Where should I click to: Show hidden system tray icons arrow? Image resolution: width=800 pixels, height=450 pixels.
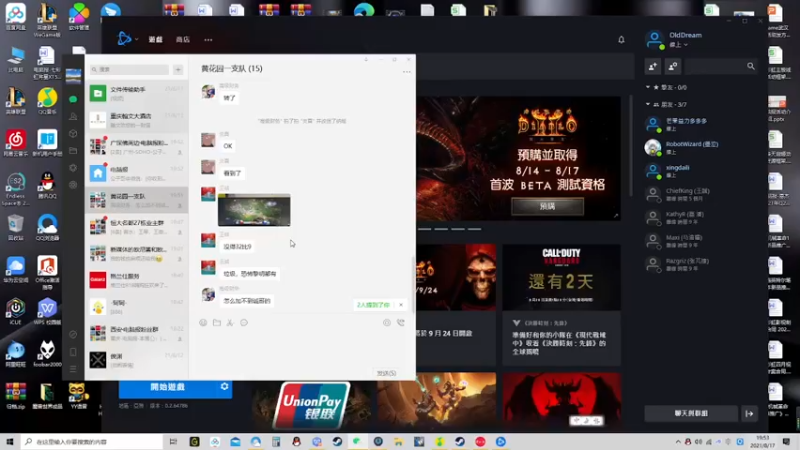click(678, 442)
